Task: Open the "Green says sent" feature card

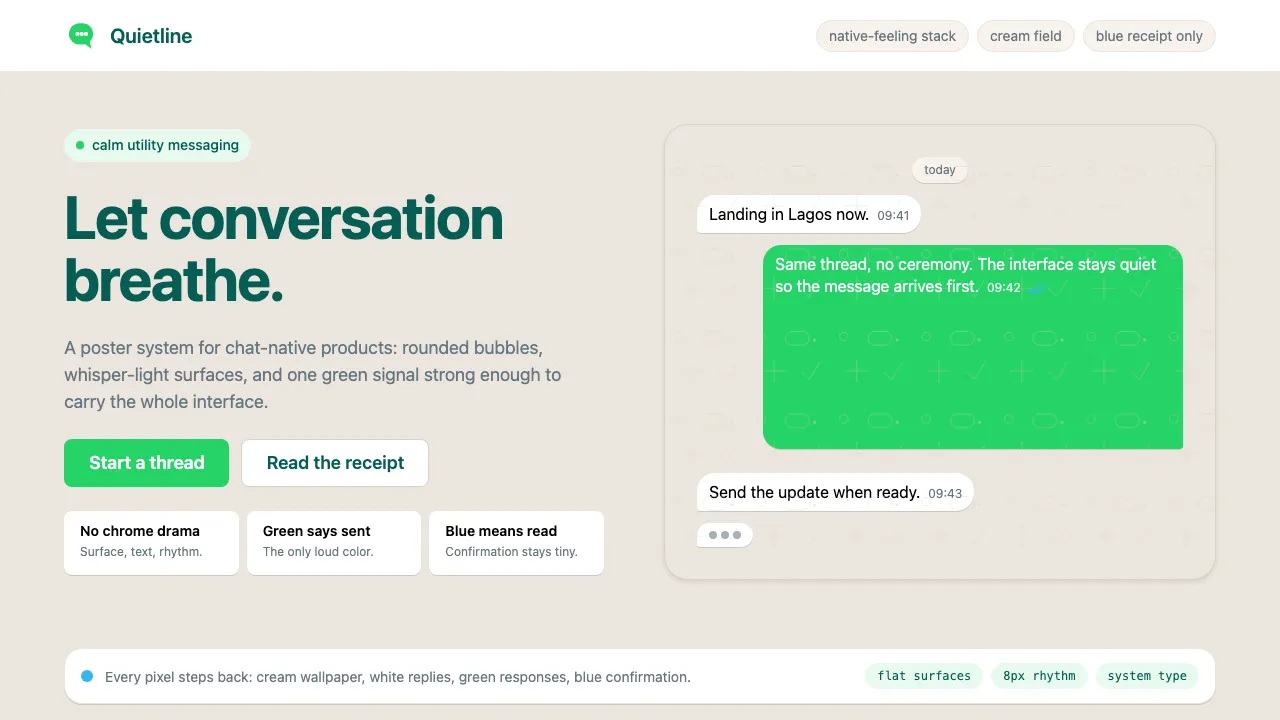Action: click(334, 543)
